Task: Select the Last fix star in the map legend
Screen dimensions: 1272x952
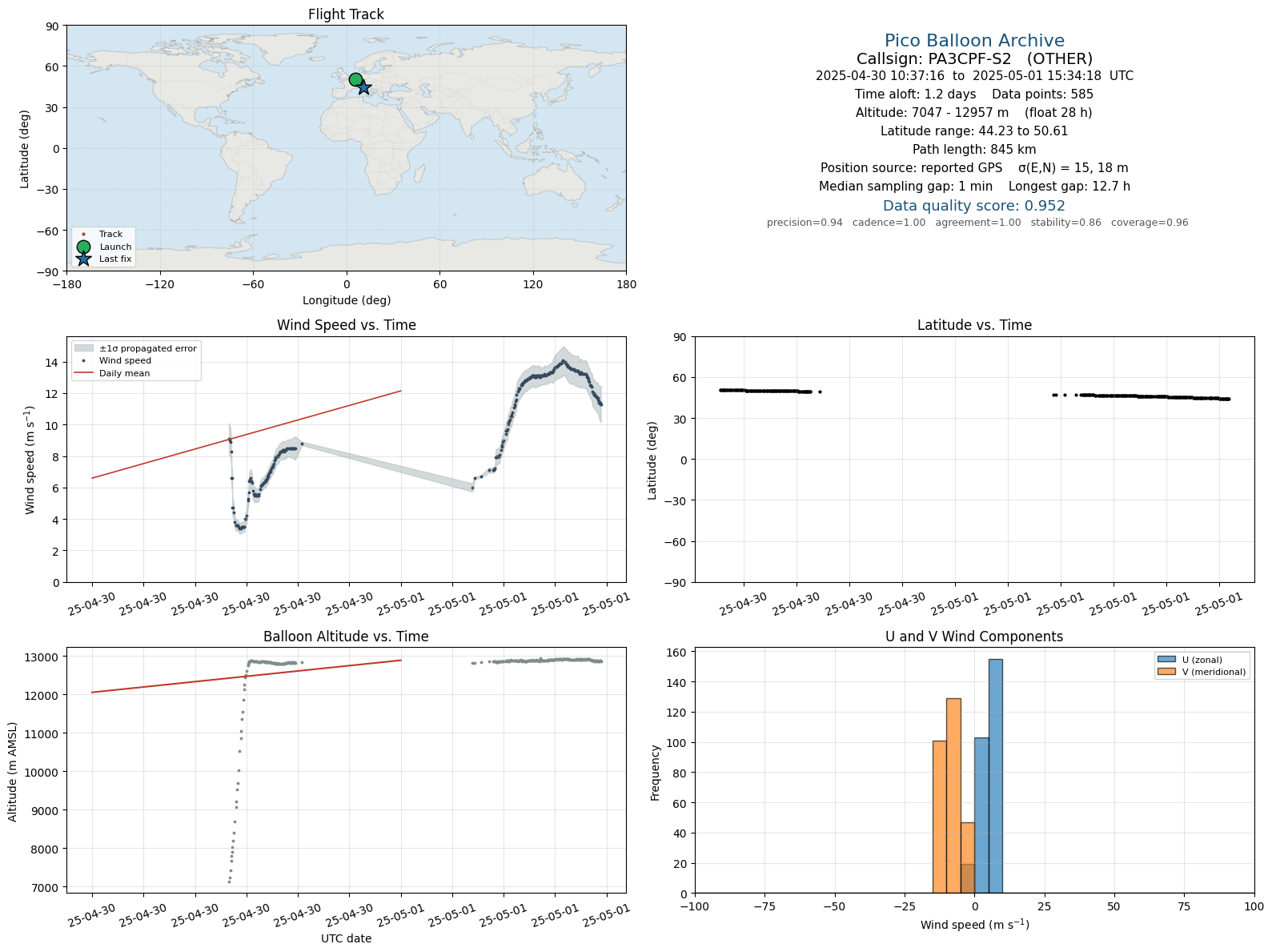Action: point(83,259)
